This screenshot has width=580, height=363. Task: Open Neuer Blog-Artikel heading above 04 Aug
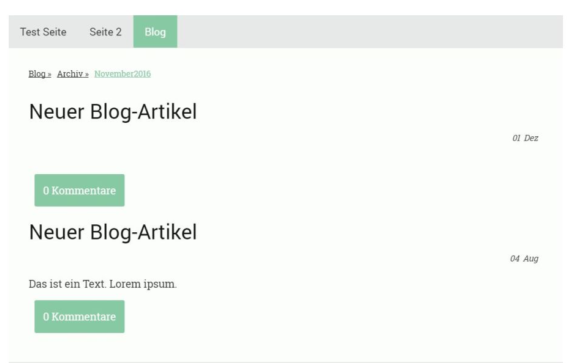click(113, 232)
